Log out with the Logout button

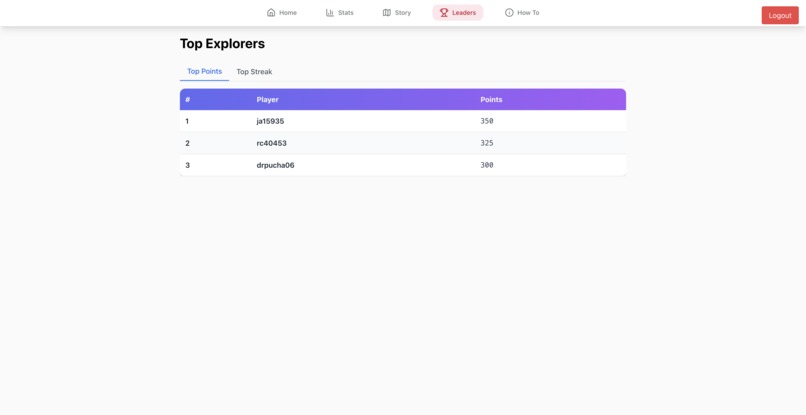(780, 15)
